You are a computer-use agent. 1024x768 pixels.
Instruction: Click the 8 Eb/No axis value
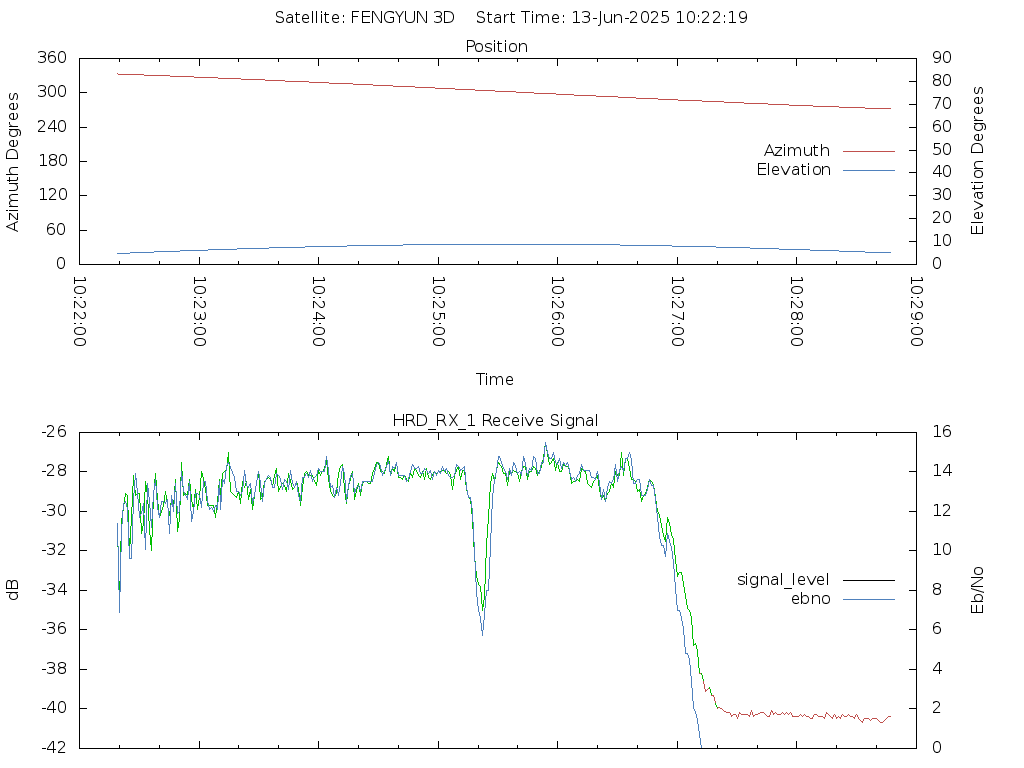pyautogui.click(x=936, y=590)
